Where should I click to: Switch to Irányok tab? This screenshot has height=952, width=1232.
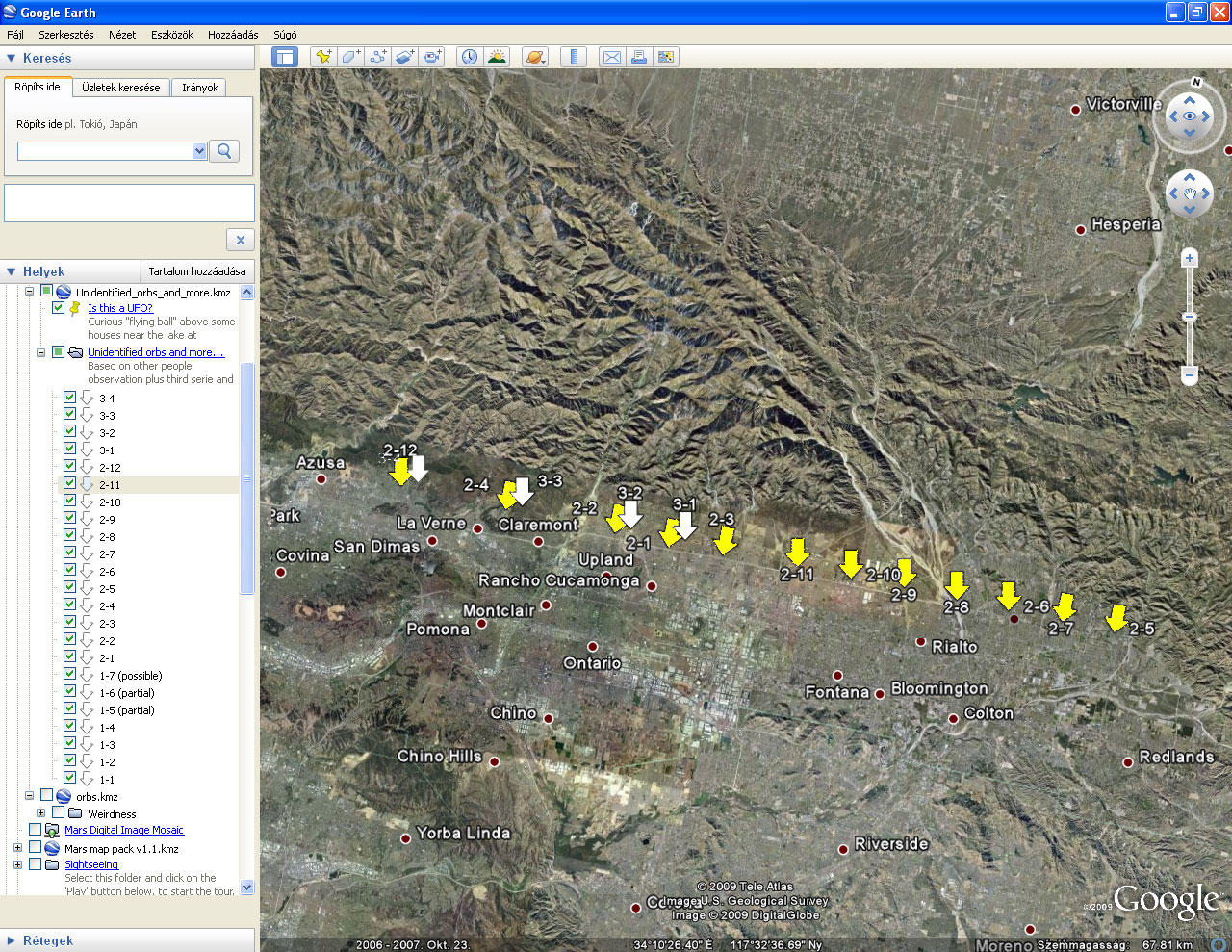tap(200, 88)
